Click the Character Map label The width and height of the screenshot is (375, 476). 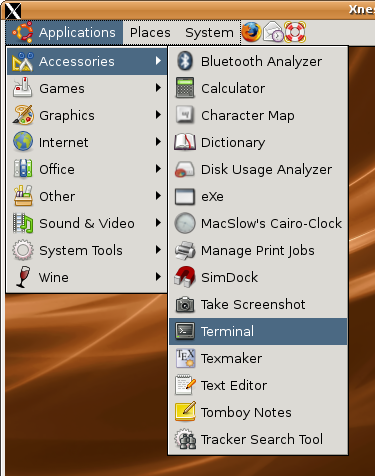pos(248,116)
